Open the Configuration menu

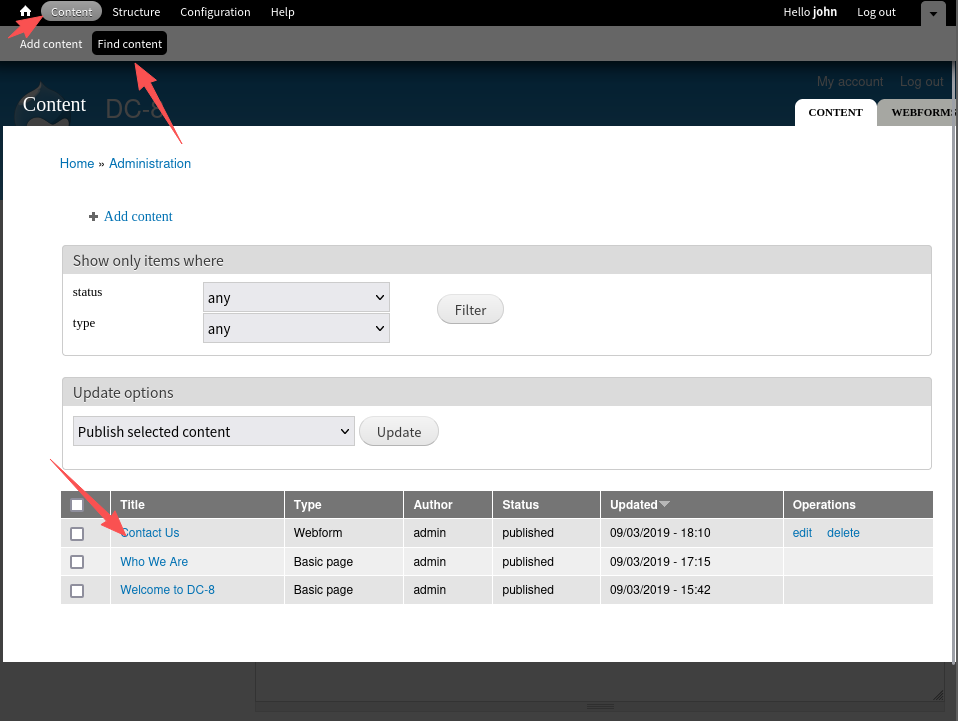[x=215, y=12]
